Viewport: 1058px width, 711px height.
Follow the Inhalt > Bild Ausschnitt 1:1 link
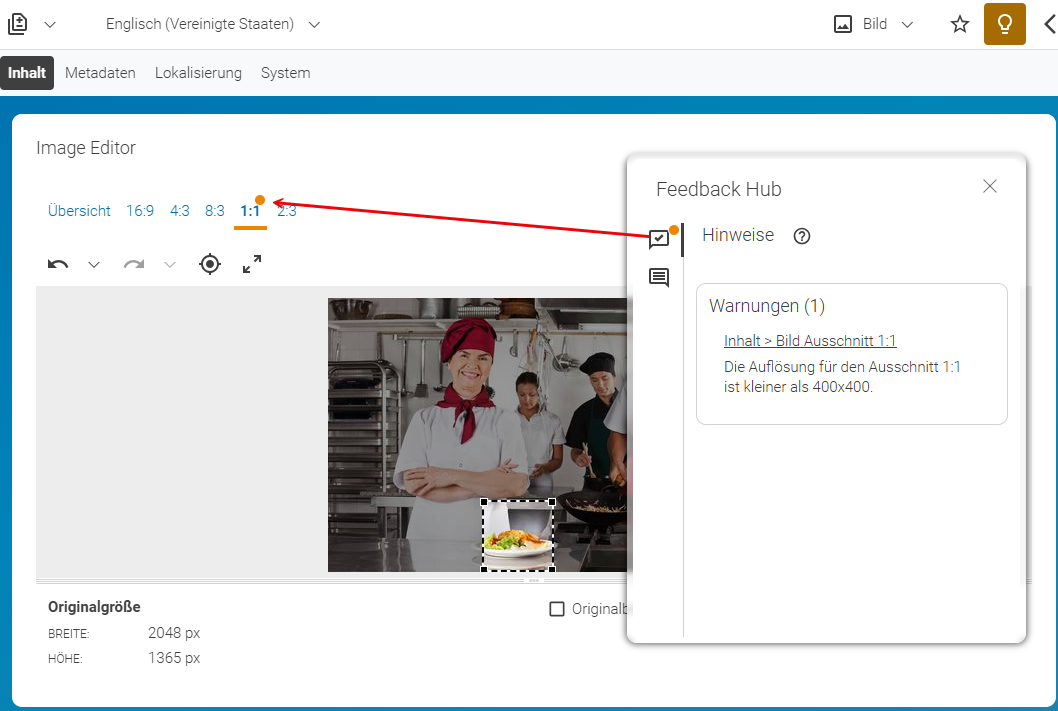click(810, 341)
